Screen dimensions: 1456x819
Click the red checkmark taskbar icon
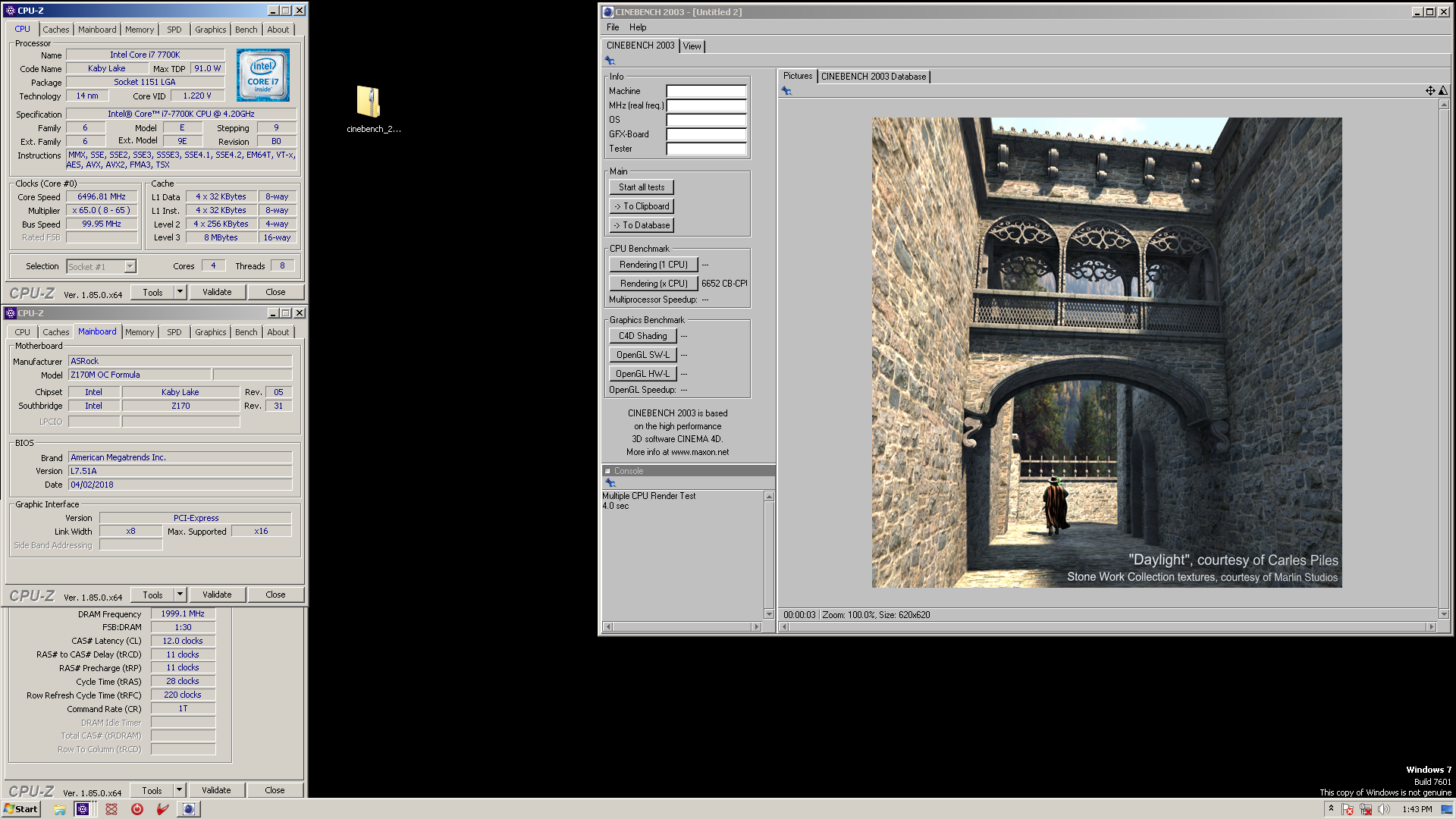pos(162,809)
